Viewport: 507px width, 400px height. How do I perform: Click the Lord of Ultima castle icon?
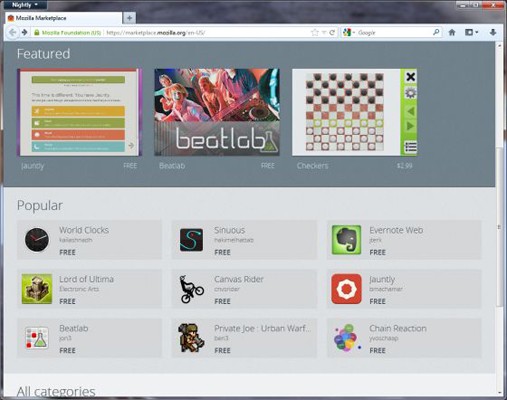(37, 289)
